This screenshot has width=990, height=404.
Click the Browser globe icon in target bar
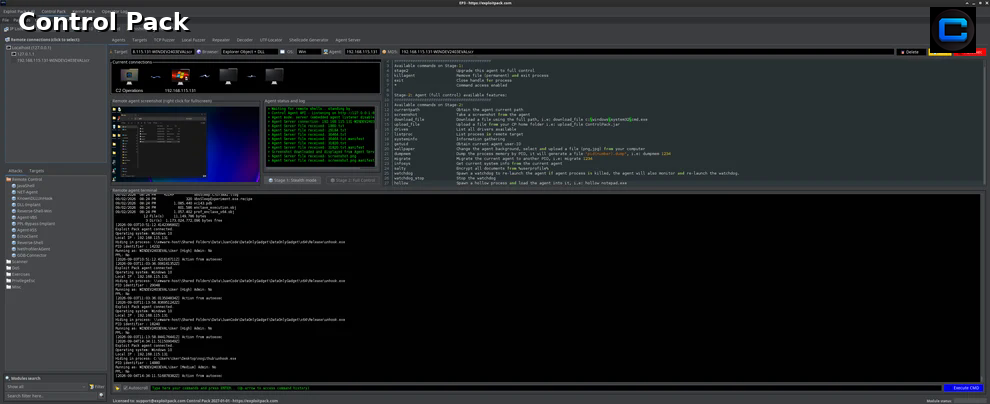tap(200, 52)
